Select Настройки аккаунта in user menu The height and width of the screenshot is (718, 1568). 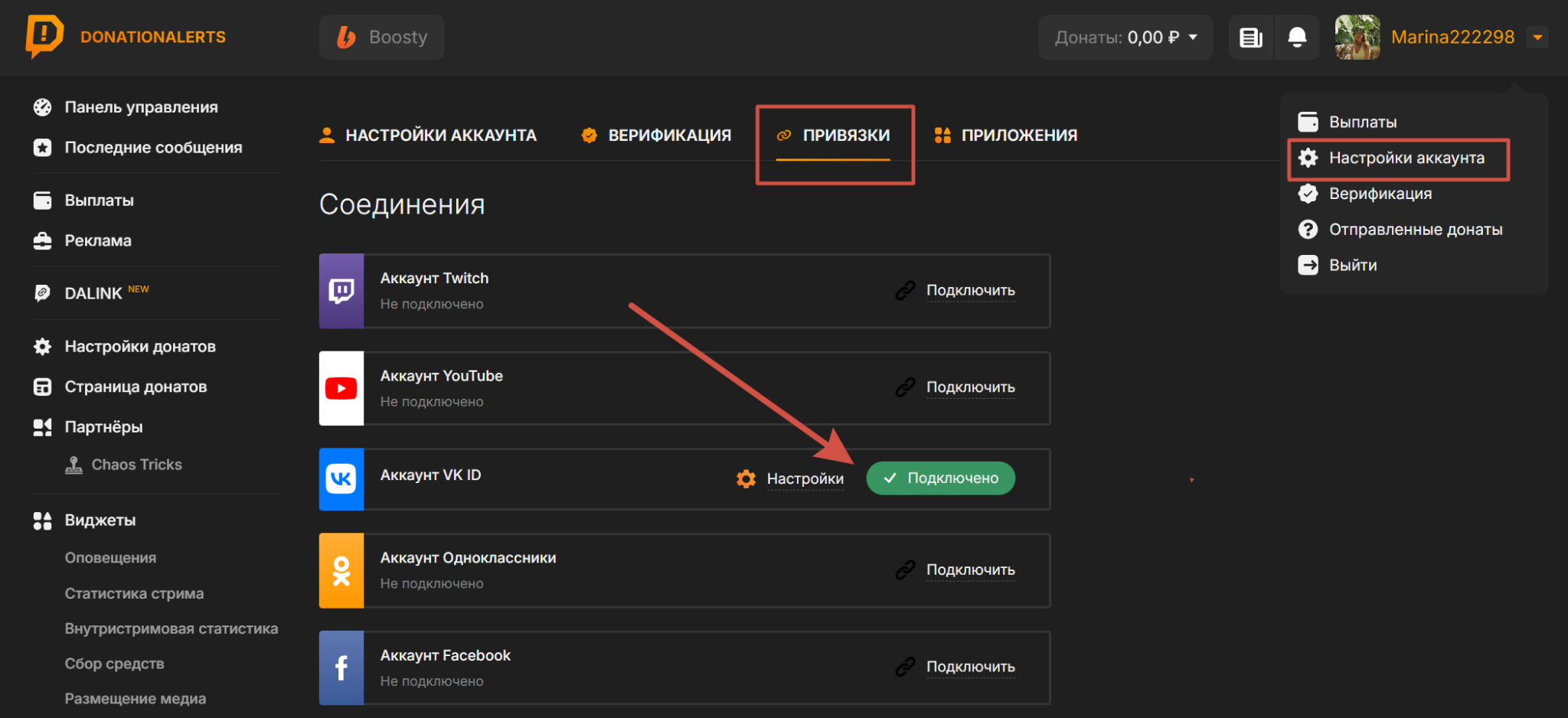tap(1406, 158)
